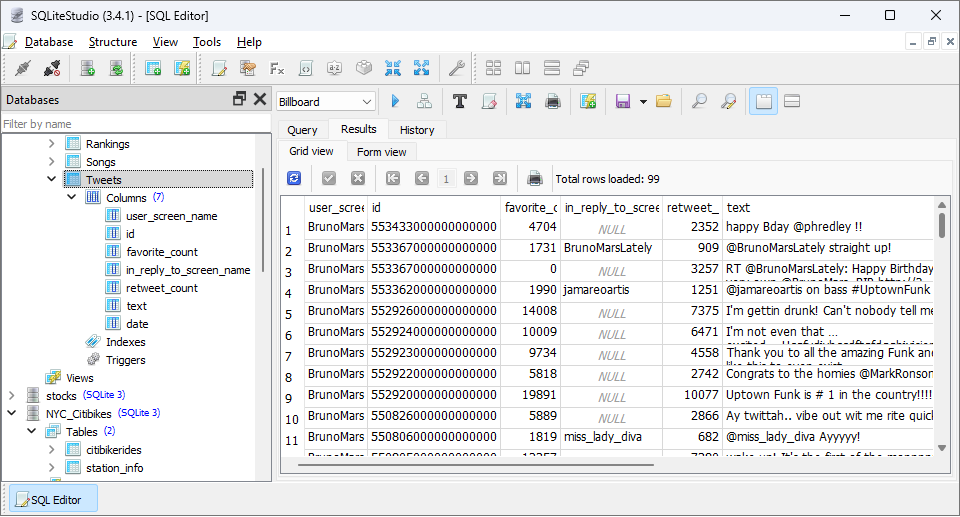Refresh the database schema icon

116,68
